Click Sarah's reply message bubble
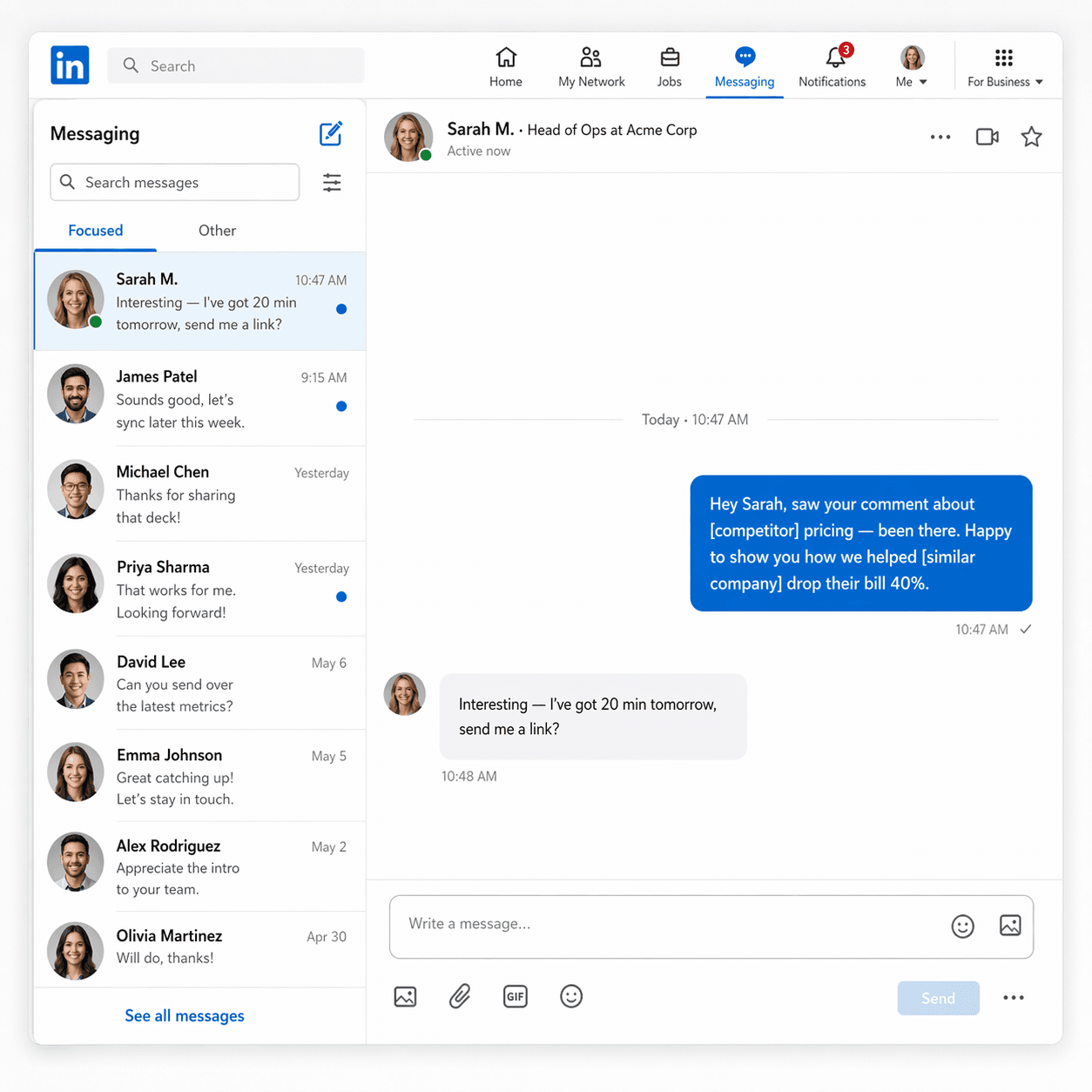Viewport: 1092px width, 1092px height. click(x=593, y=717)
